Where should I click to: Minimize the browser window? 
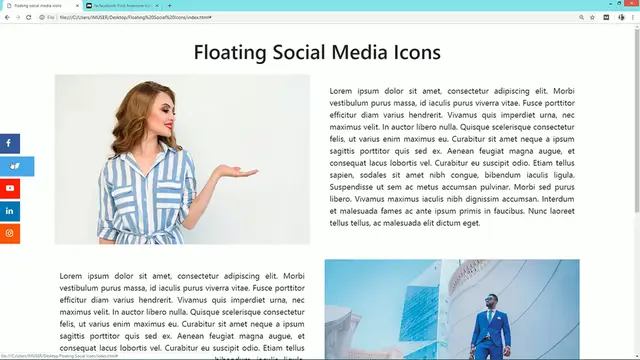click(610, 4)
